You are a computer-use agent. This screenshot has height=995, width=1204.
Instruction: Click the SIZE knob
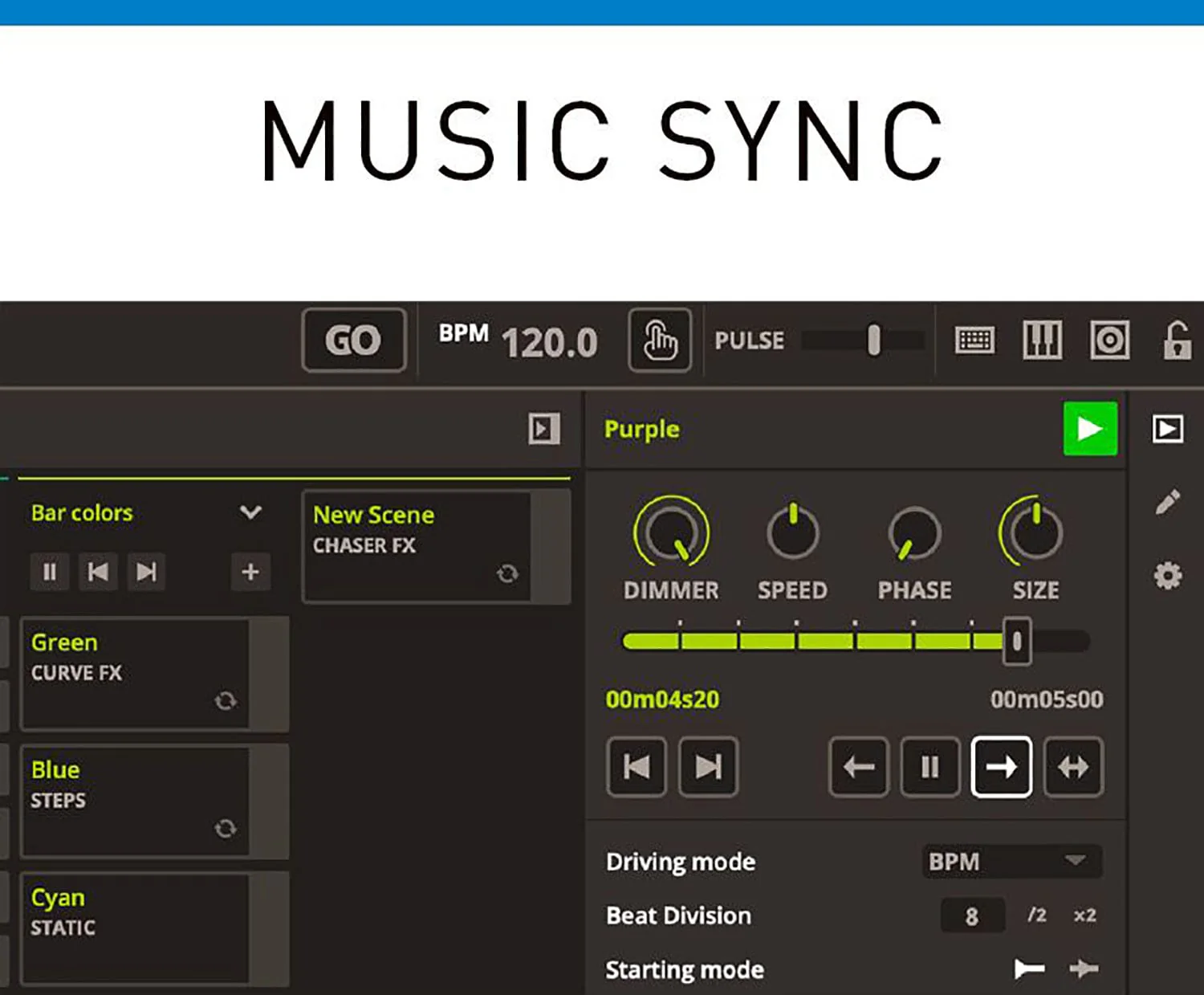coord(1034,532)
